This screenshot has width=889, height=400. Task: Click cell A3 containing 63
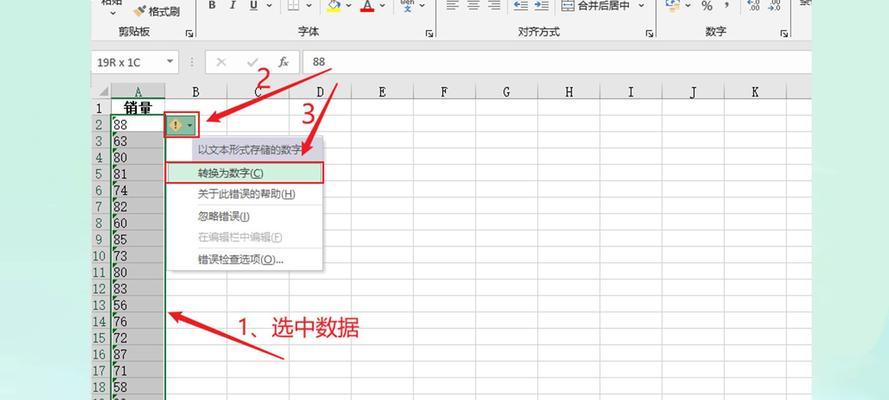click(138, 141)
